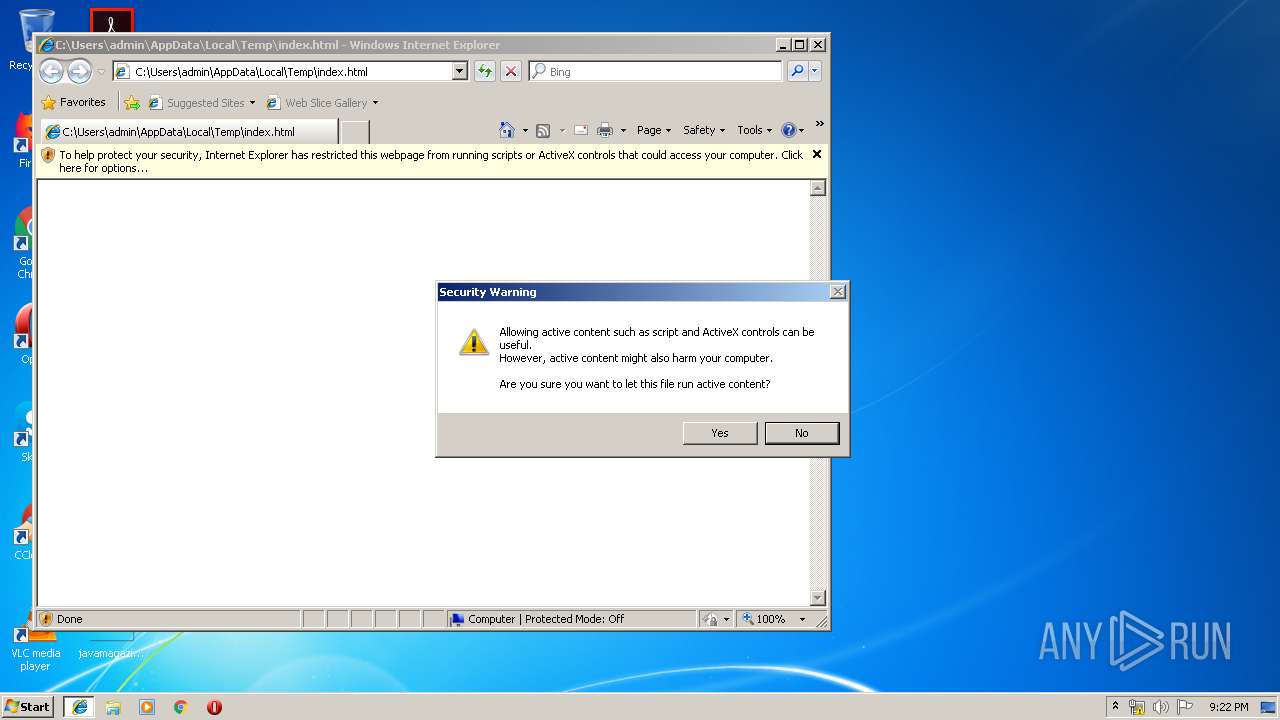Click the Read Mail envelope icon
The height and width of the screenshot is (720, 1280).
[580, 131]
